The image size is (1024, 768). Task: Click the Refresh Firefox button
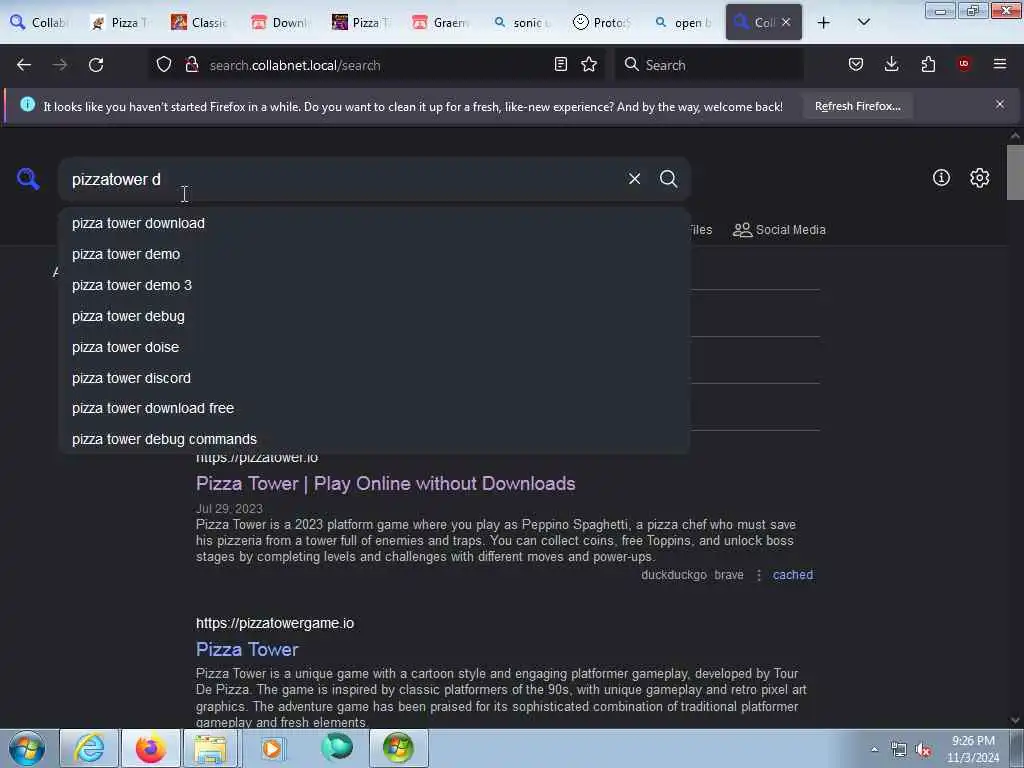point(857,106)
